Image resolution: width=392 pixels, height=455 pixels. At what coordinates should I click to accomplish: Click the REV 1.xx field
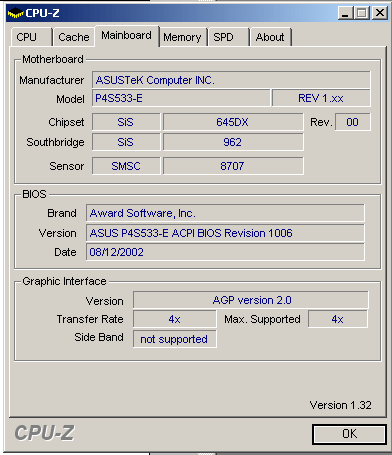pos(321,98)
